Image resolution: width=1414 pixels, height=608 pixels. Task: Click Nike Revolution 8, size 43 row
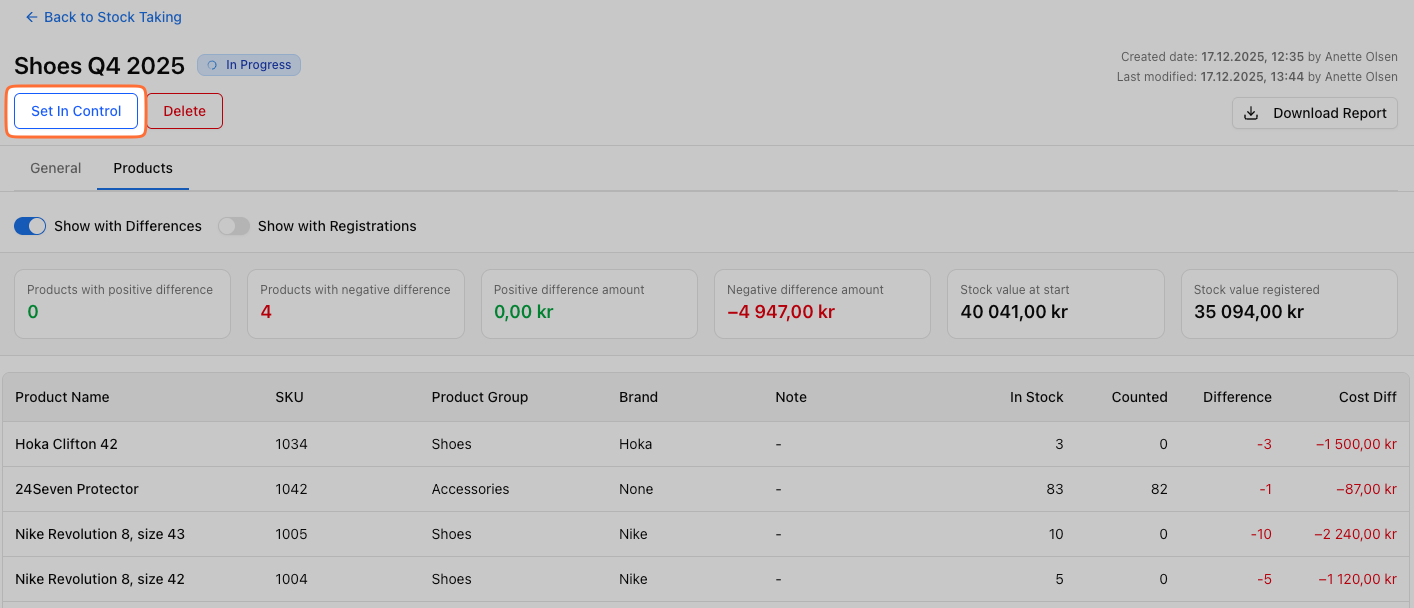pos(100,534)
